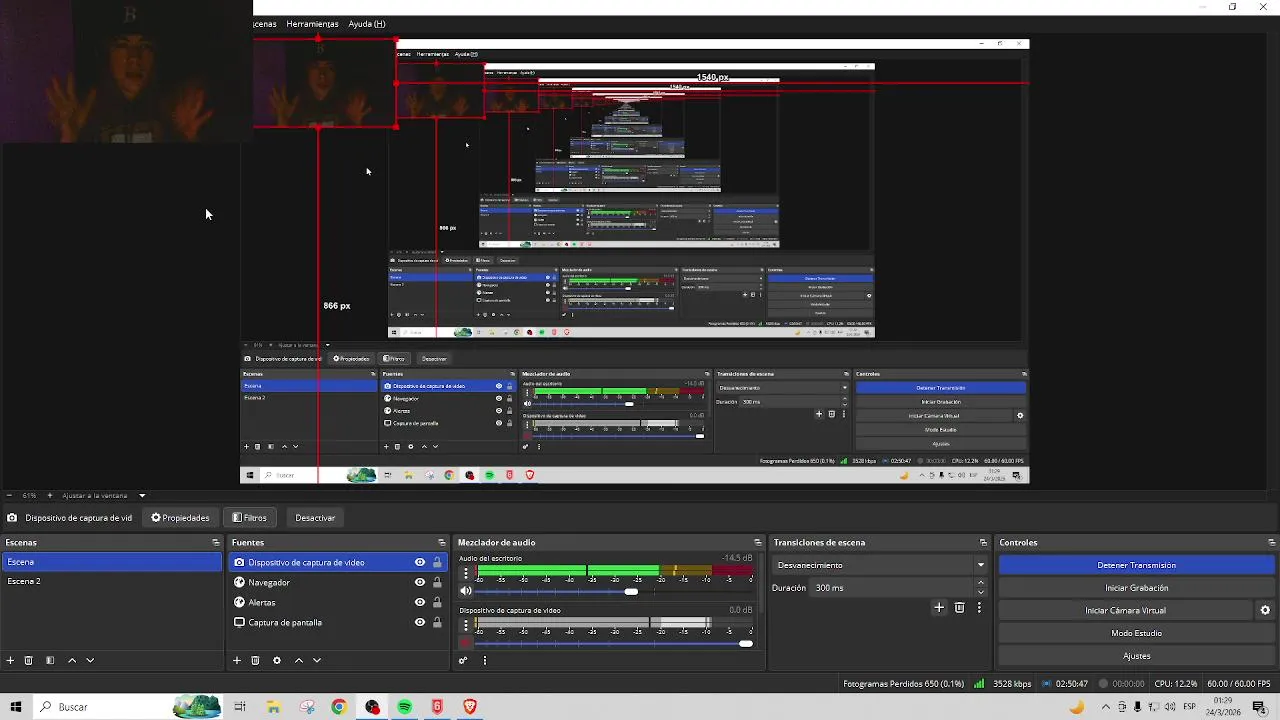Add a scene transition with plus icon
Image resolution: width=1280 pixels, height=720 pixels.
tap(938, 607)
